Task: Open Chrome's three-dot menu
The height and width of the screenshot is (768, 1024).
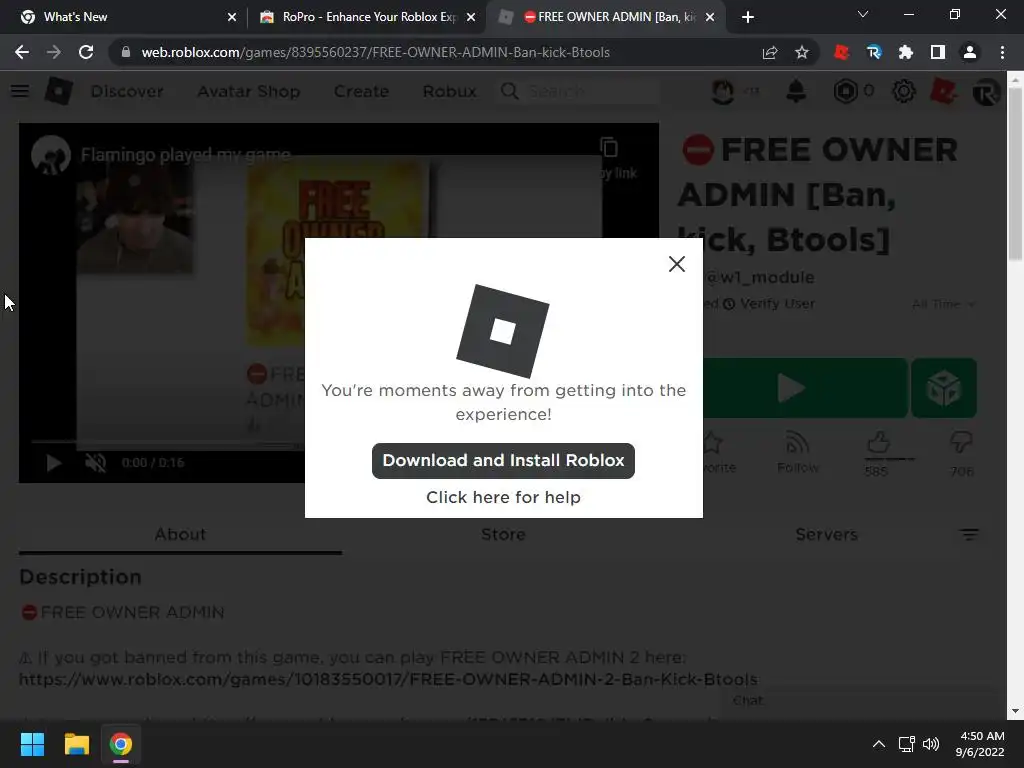Action: point(1002,52)
